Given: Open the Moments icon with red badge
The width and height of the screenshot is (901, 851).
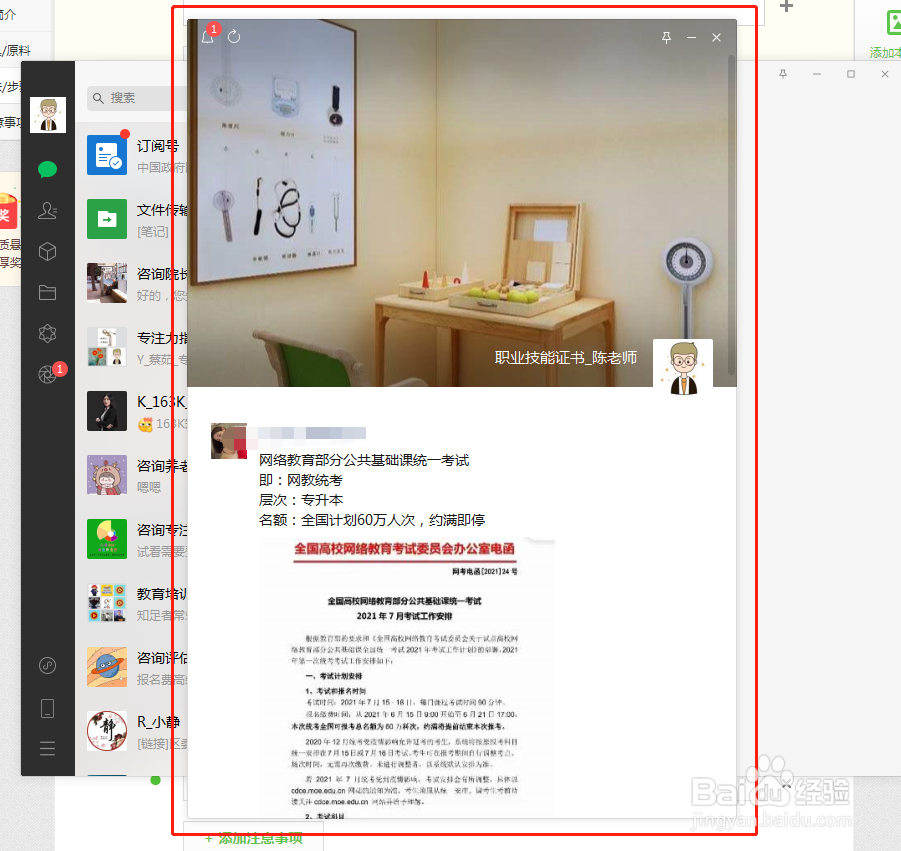Looking at the screenshot, I should coord(47,374).
